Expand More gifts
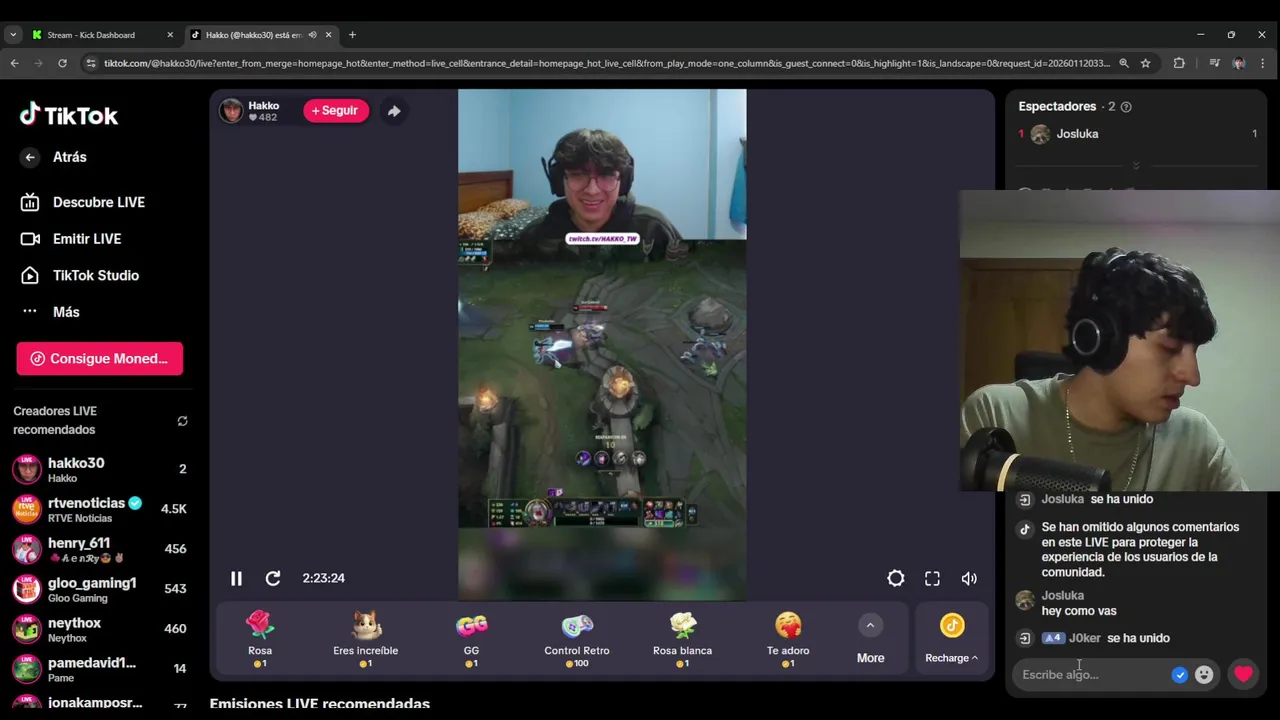The height and width of the screenshot is (720, 1280). click(870, 640)
